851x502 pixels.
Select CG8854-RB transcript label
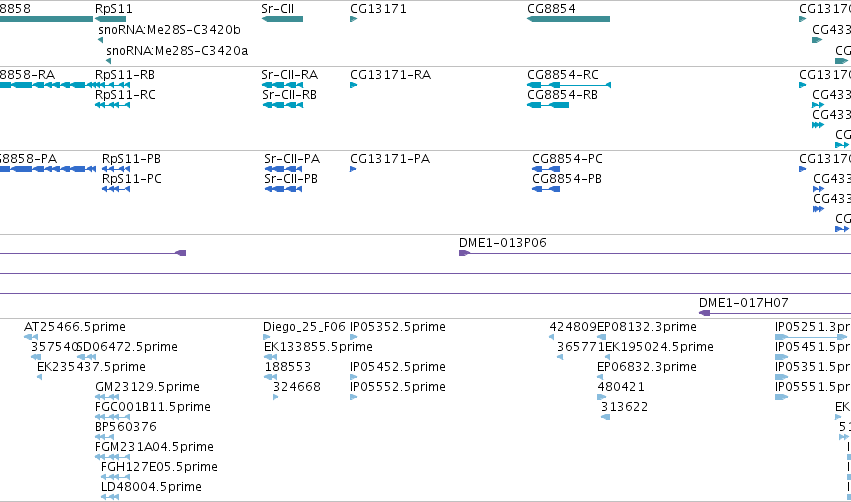pos(562,95)
